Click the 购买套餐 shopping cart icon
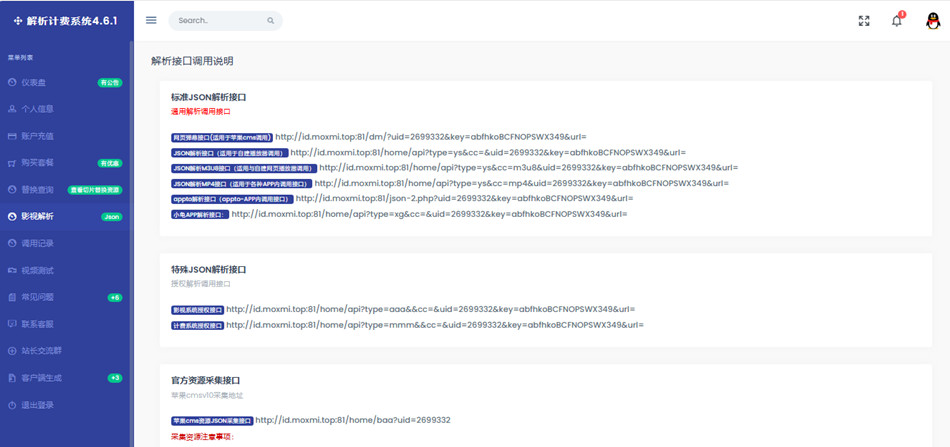 pyautogui.click(x=12, y=163)
